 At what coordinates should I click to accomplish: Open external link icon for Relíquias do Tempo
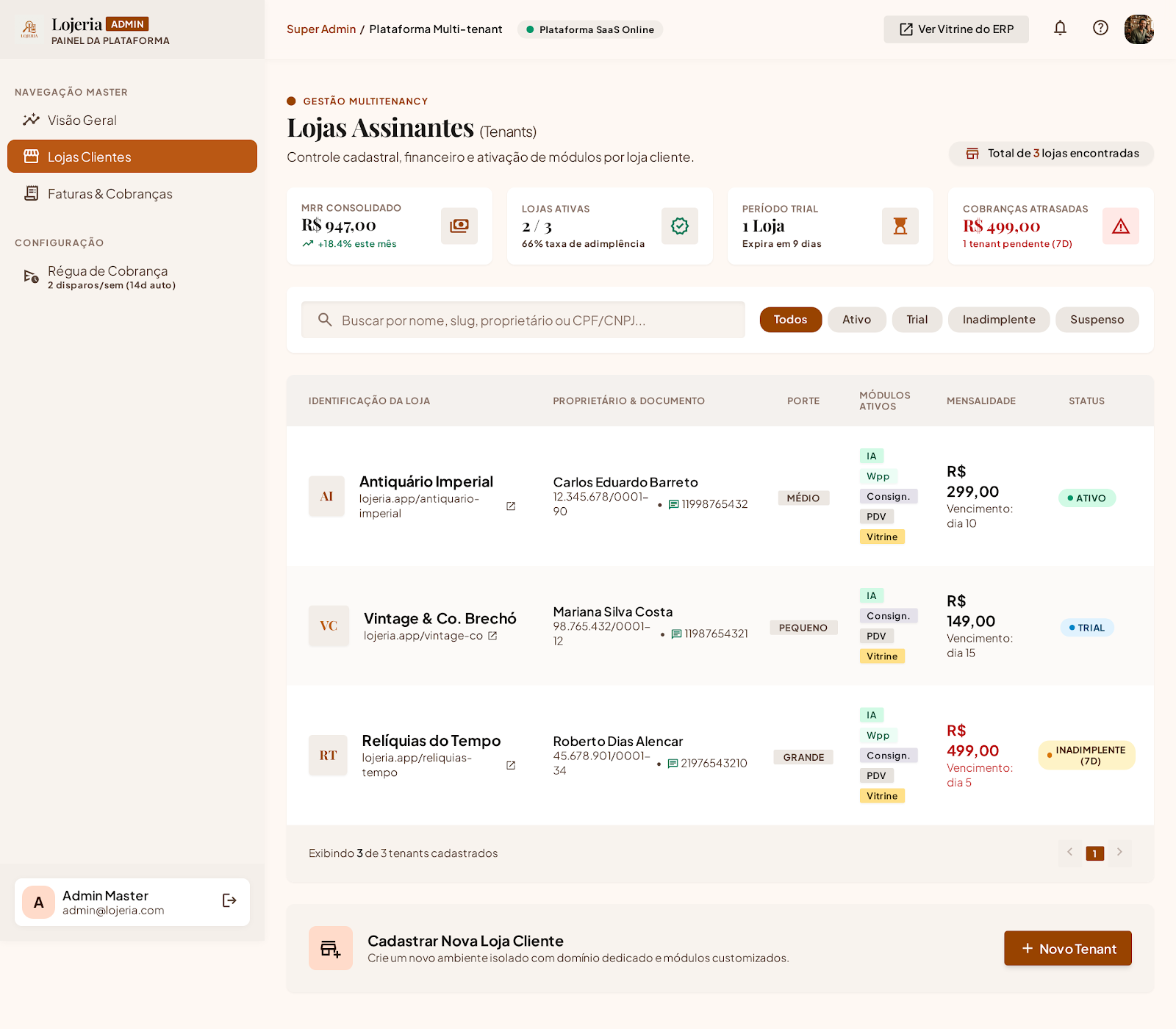[511, 765]
